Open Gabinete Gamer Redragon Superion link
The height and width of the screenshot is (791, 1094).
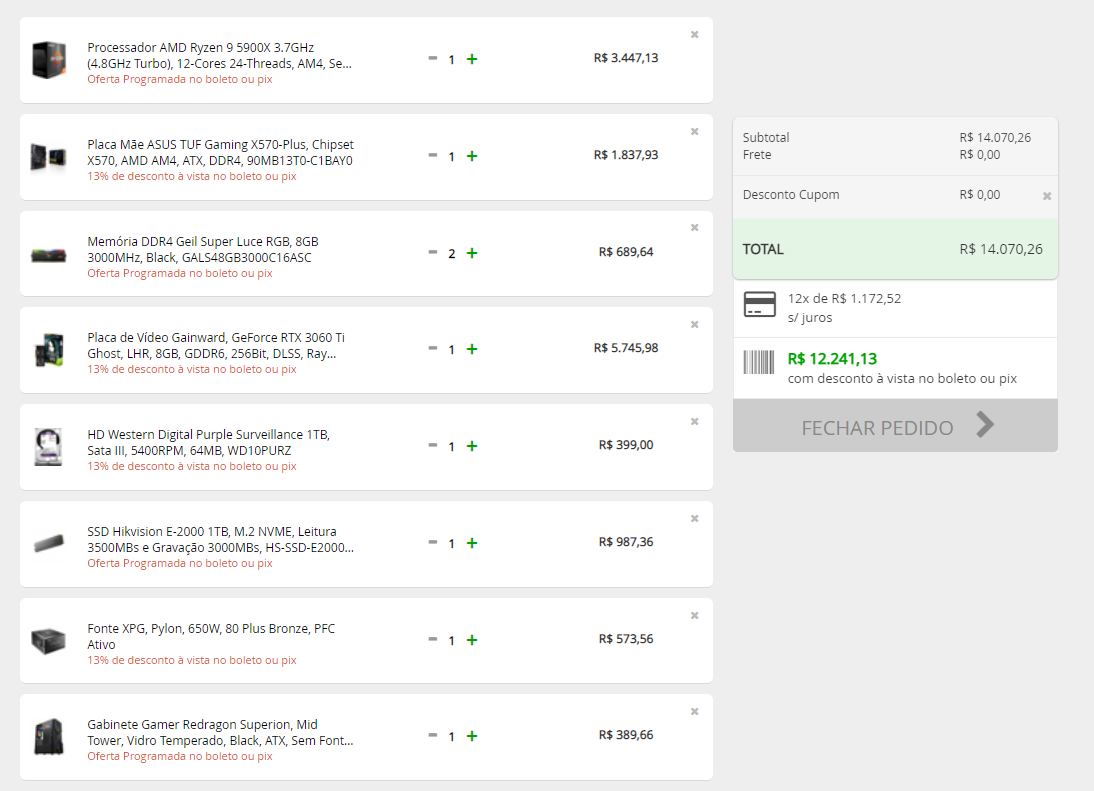220,732
